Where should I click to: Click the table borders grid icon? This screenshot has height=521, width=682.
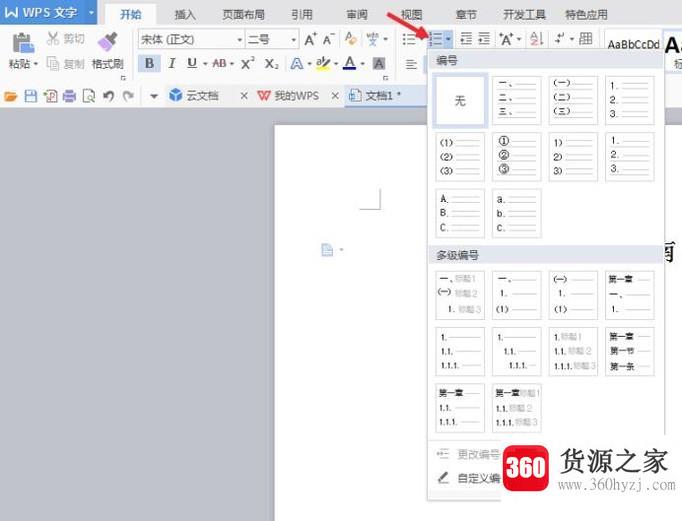coord(585,39)
